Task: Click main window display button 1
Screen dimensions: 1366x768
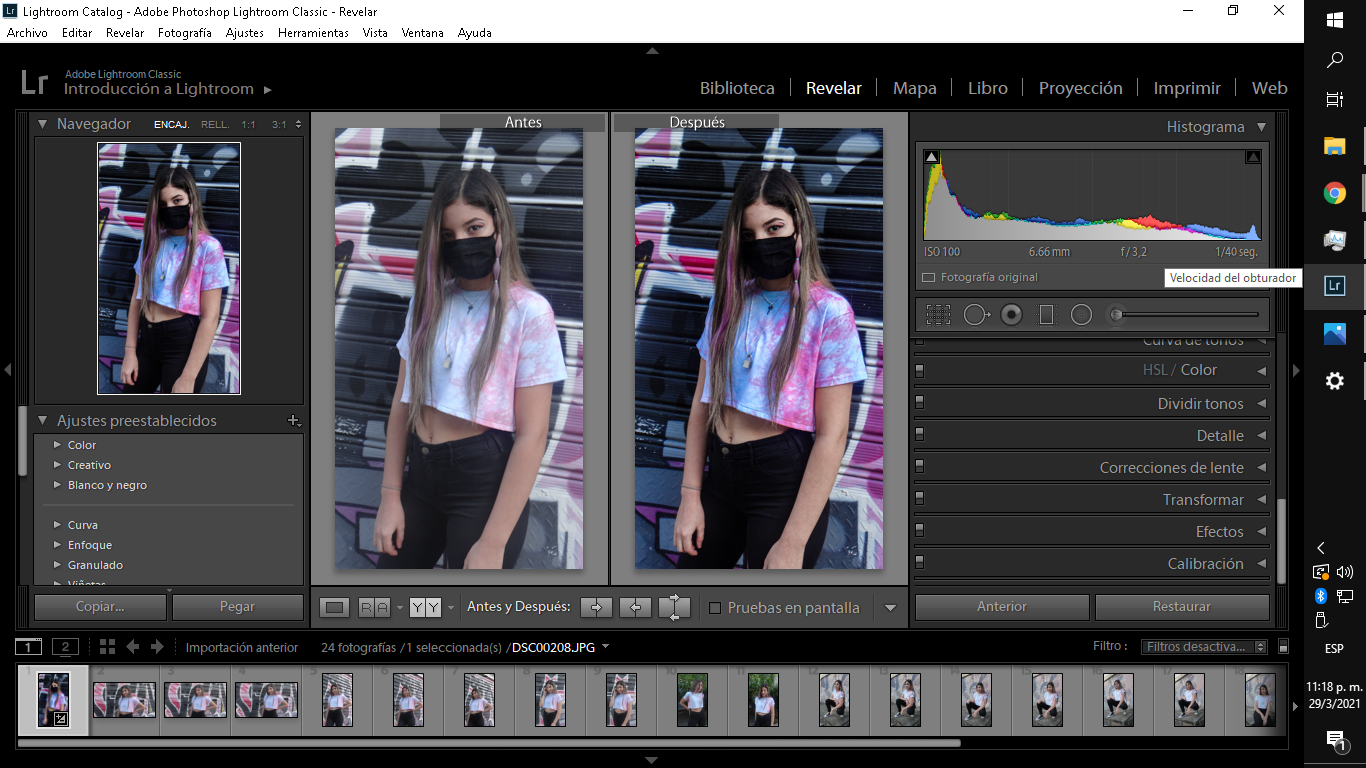Action: (x=29, y=647)
